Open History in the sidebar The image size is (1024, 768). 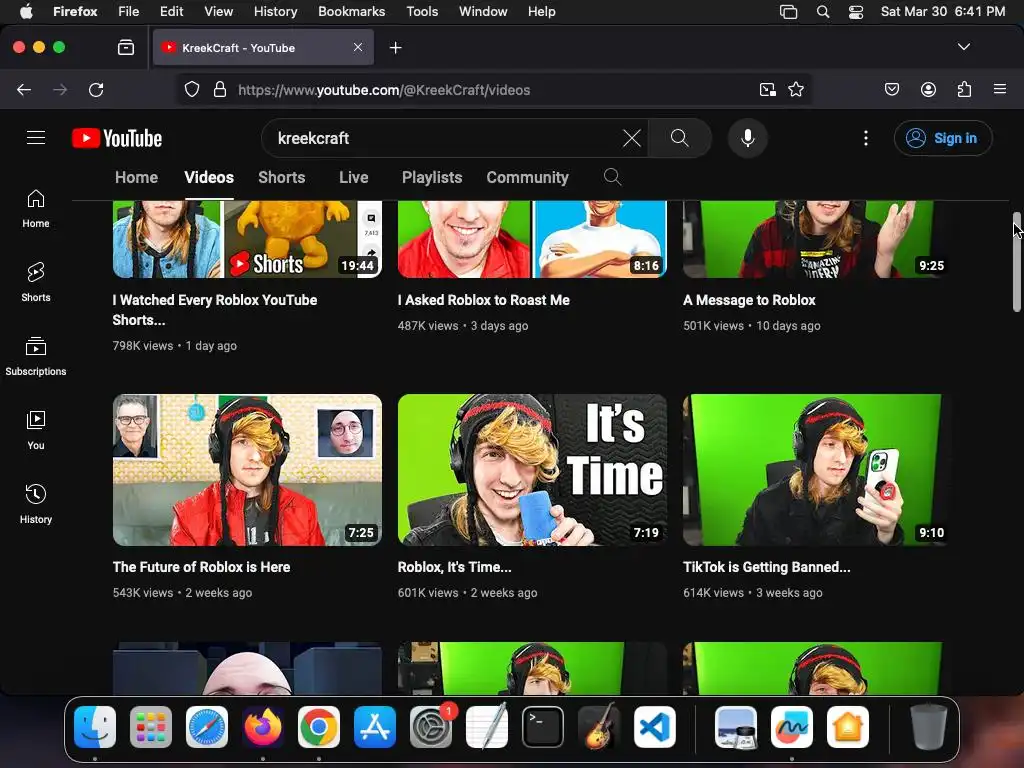pyautogui.click(x=36, y=504)
